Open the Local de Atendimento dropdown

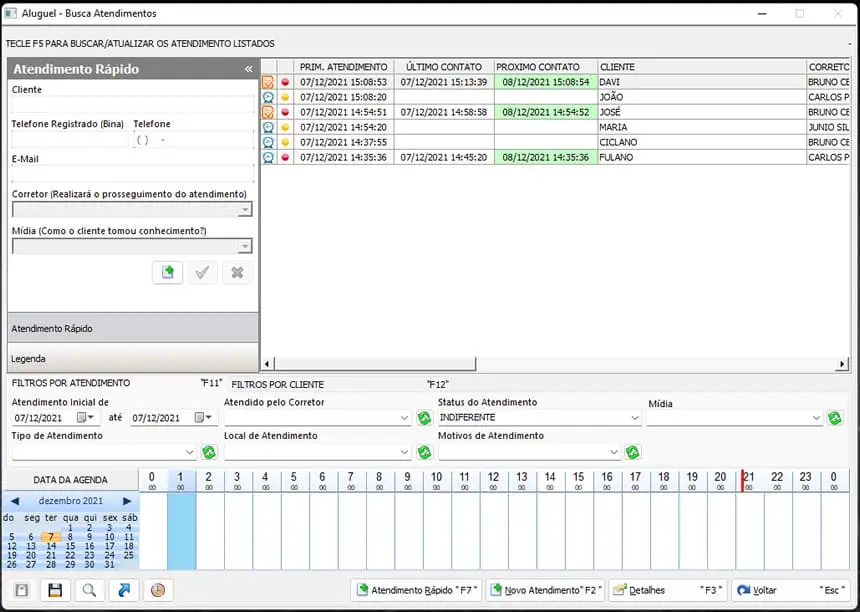coord(405,452)
